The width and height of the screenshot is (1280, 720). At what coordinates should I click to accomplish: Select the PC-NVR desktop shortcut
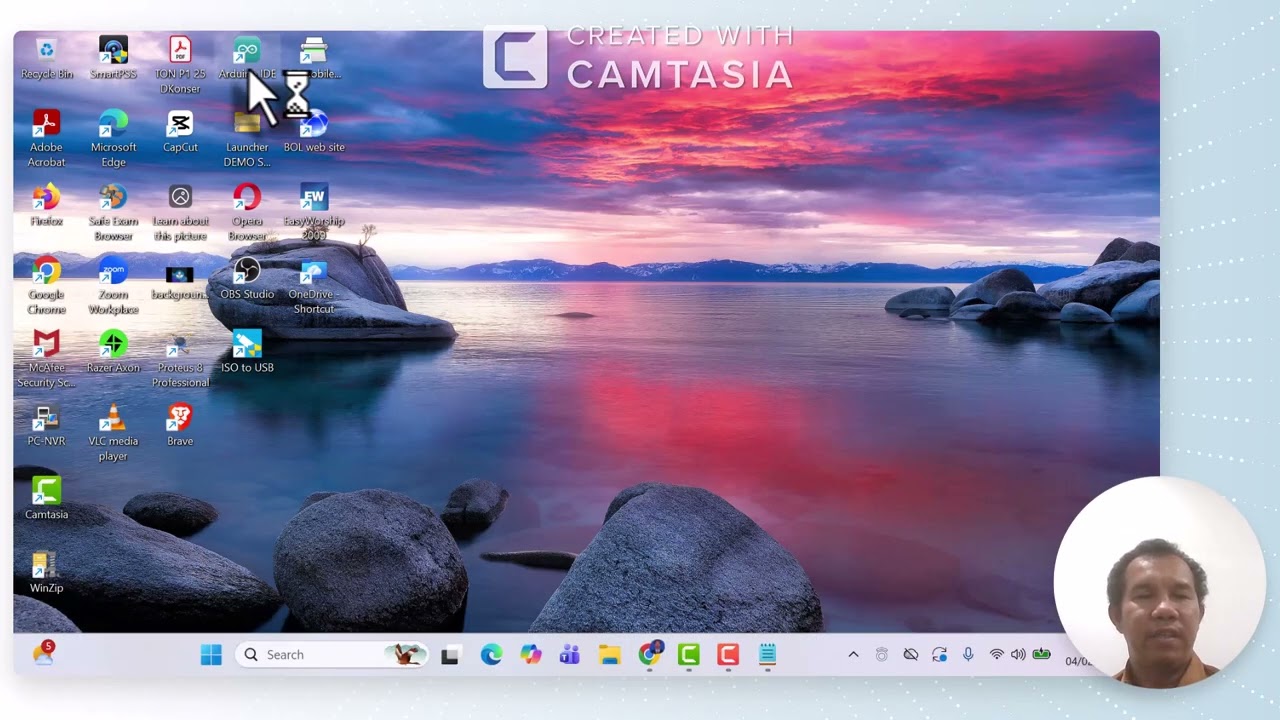(46, 426)
